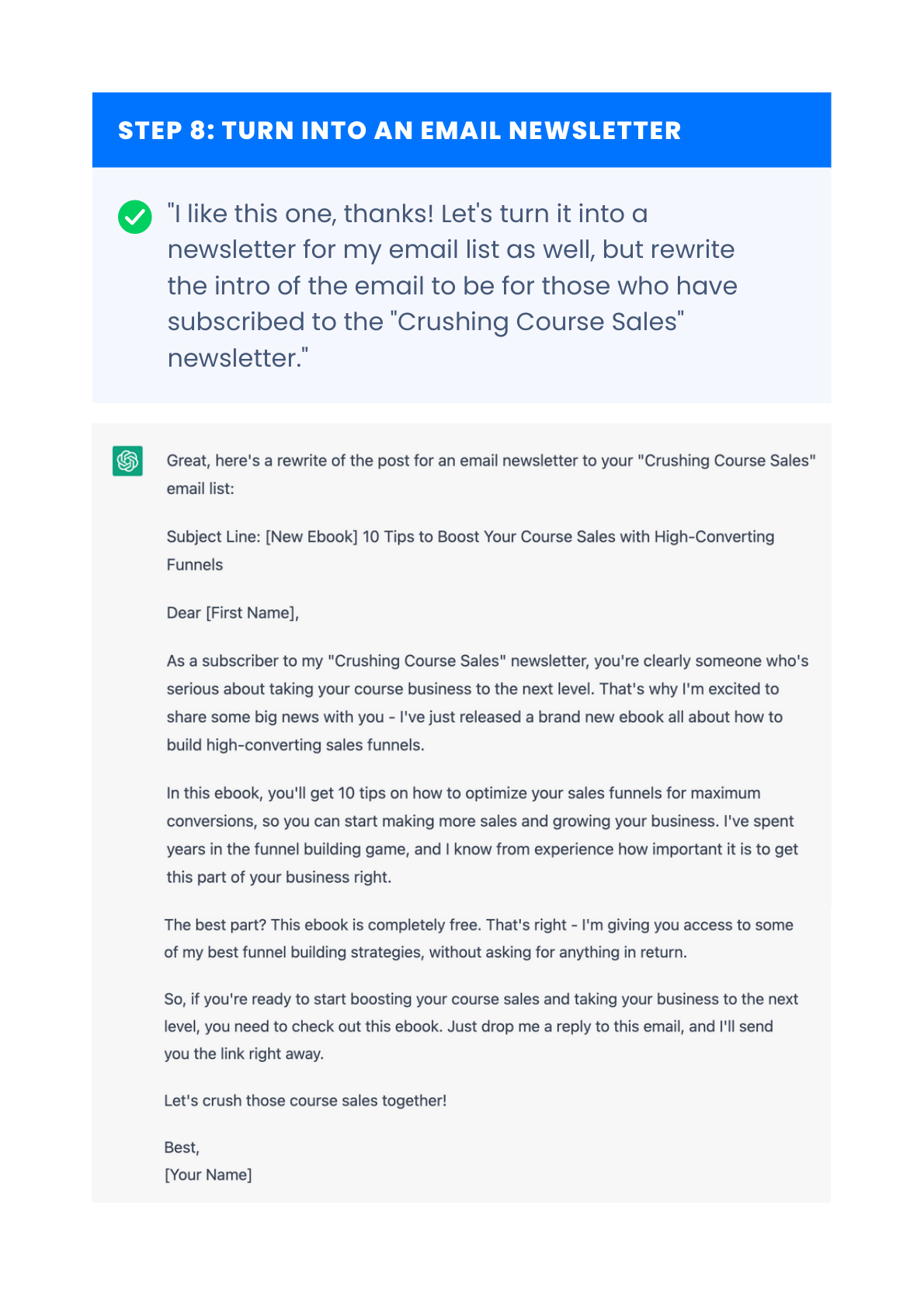Image resolution: width=924 pixels, height=1309 pixels.
Task: Click 'newsletter."' at the end of the prompt
Action: click(238, 358)
